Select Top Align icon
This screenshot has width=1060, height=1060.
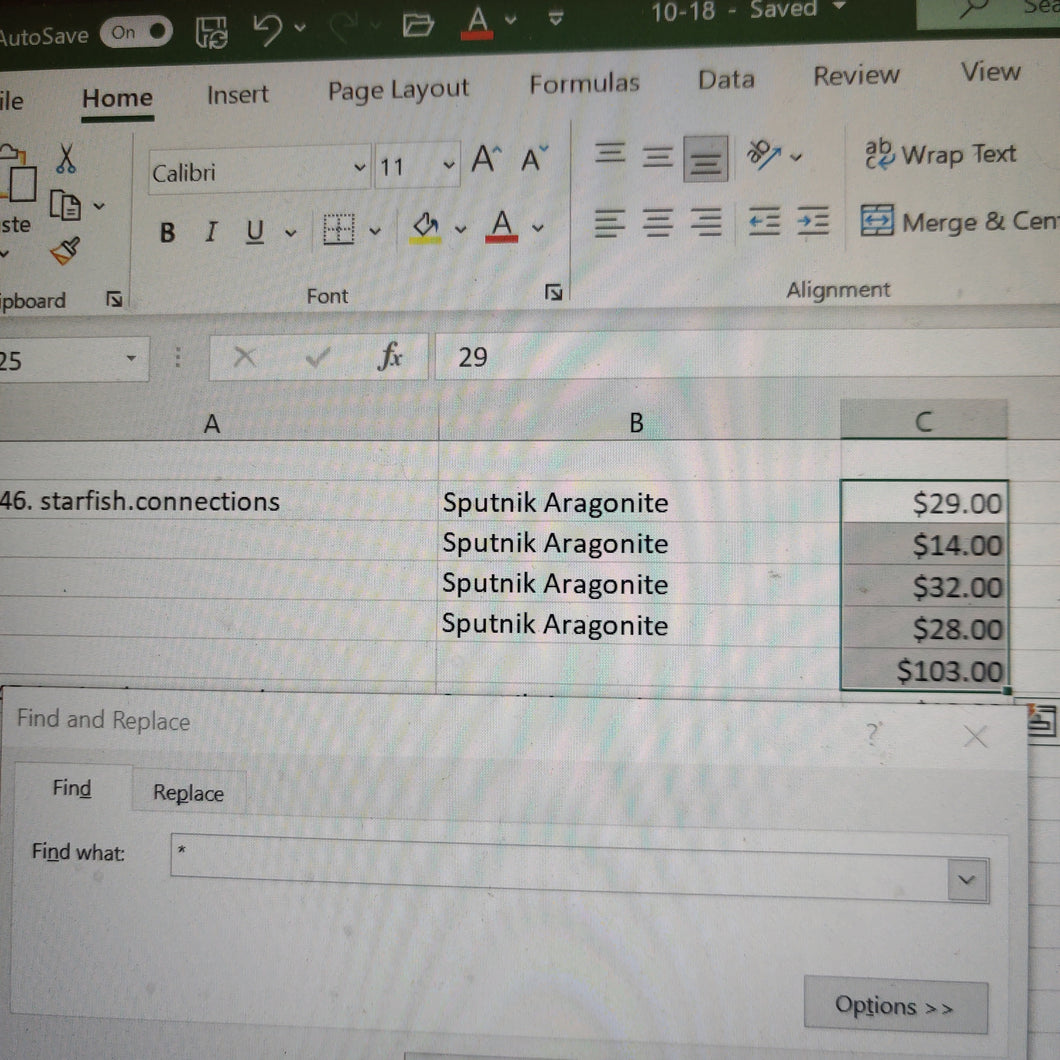click(x=610, y=153)
